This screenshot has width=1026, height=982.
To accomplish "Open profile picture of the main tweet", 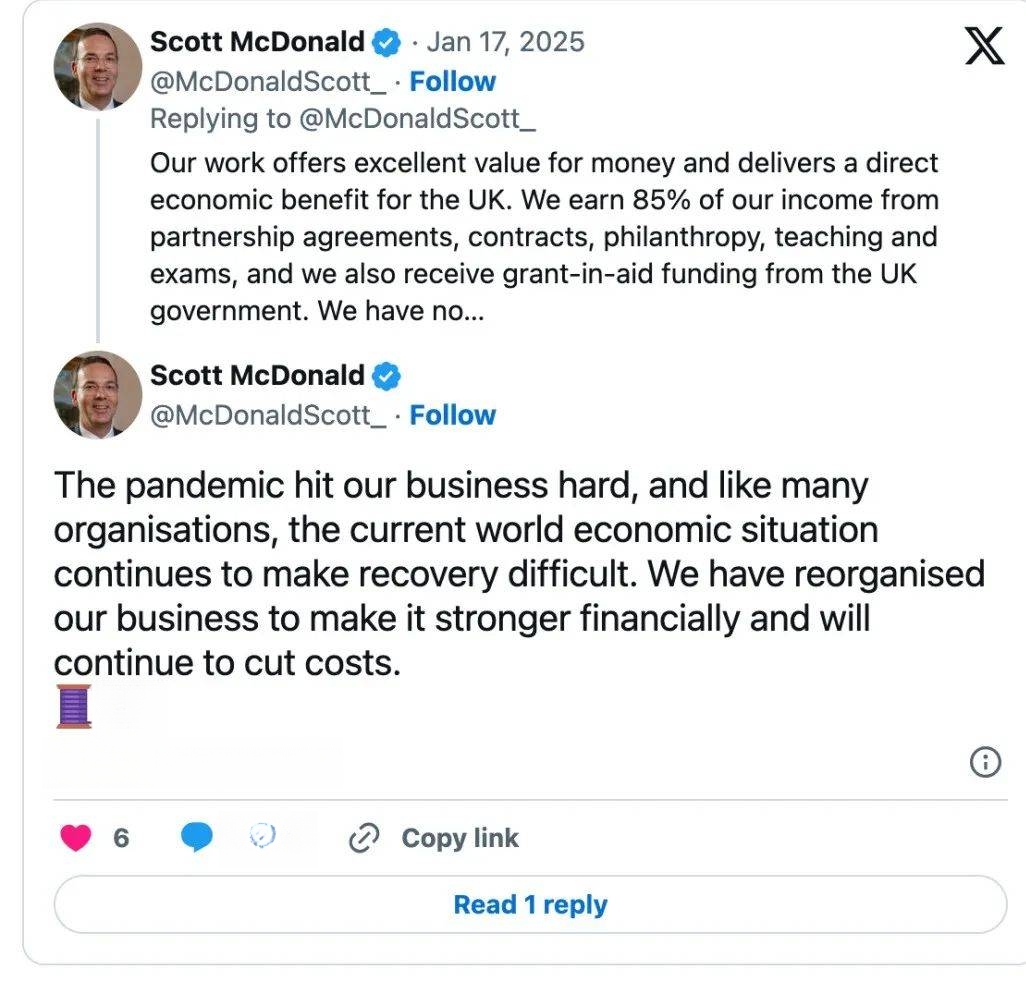I will pyautogui.click(x=97, y=395).
